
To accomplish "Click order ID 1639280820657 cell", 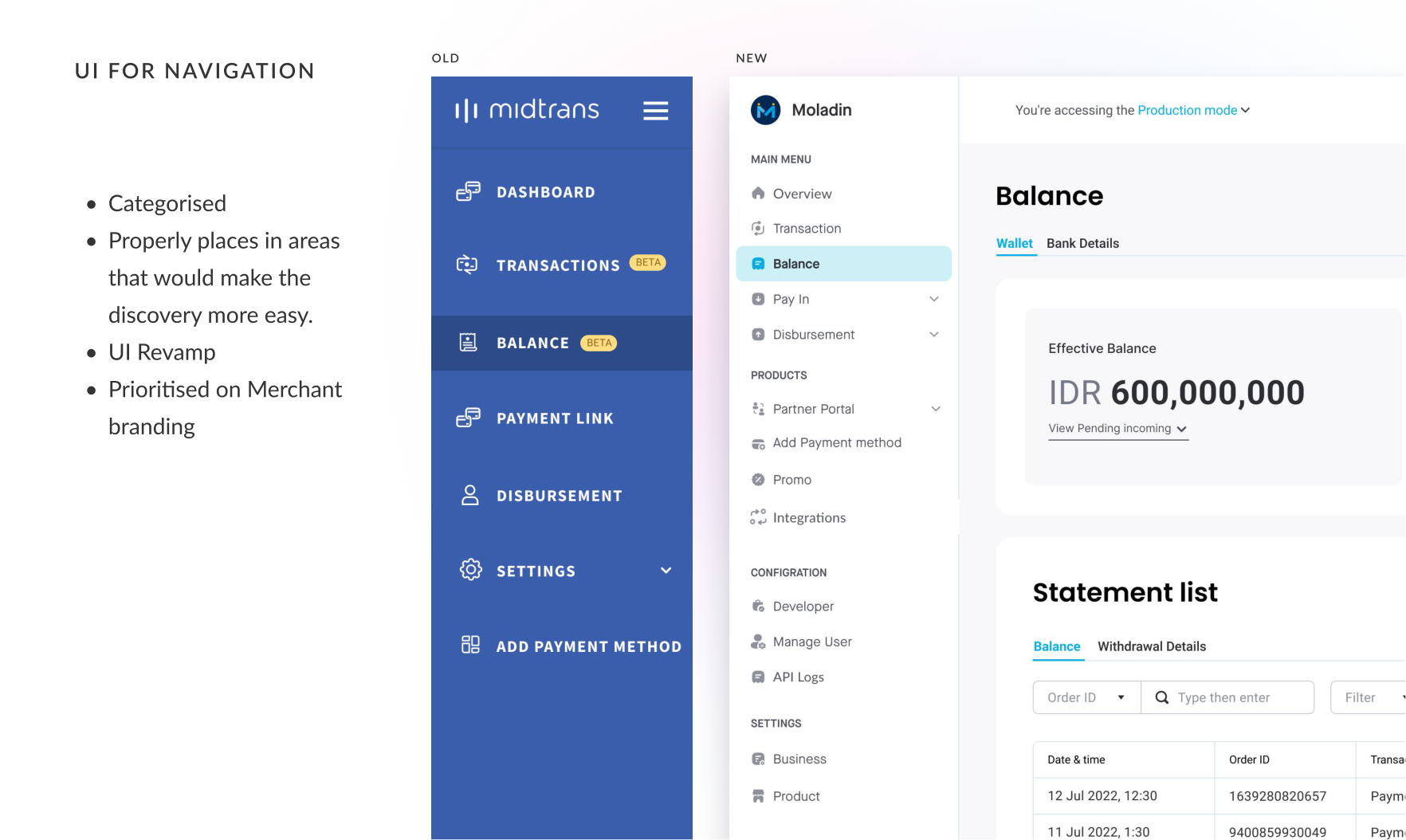I will [1285, 796].
